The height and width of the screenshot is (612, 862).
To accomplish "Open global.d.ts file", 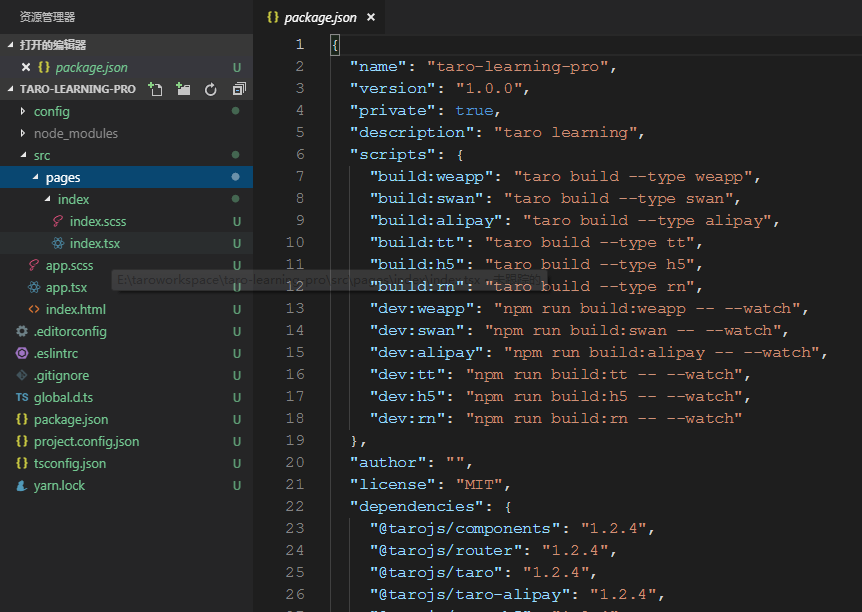I will [x=126, y=397].
